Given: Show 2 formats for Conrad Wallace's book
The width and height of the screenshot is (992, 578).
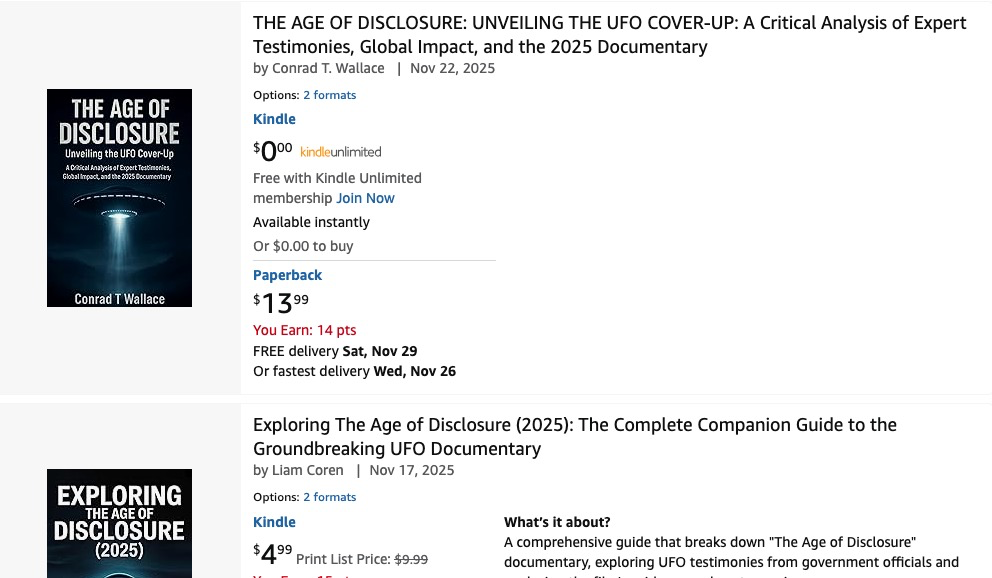Looking at the screenshot, I should tap(329, 95).
